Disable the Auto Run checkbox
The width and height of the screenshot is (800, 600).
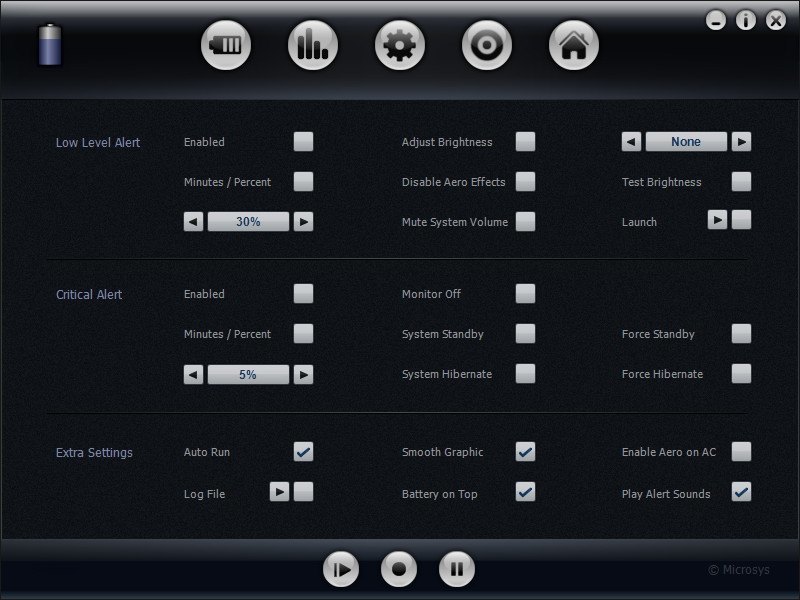(303, 452)
